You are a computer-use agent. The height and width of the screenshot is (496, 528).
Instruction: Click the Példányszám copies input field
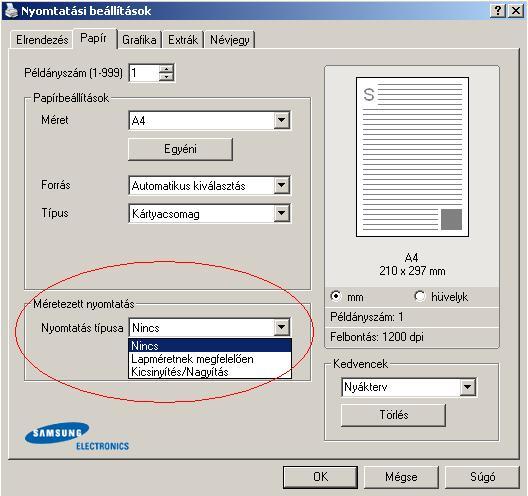click(x=144, y=73)
